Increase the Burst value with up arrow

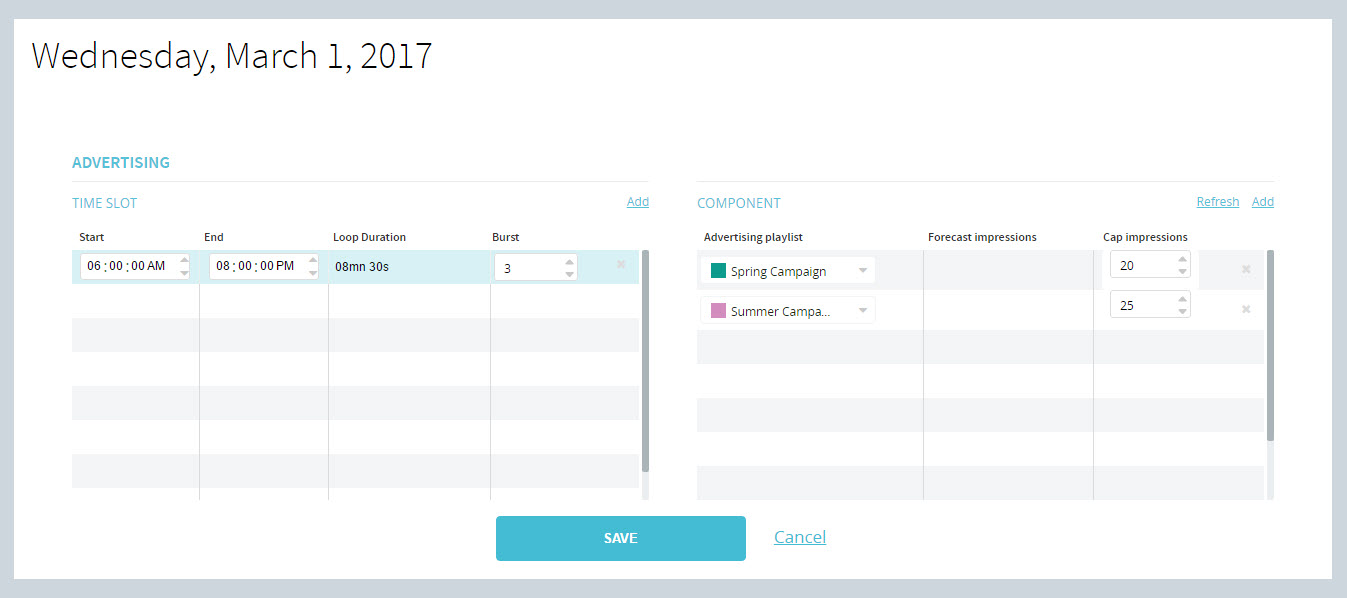click(x=569, y=261)
